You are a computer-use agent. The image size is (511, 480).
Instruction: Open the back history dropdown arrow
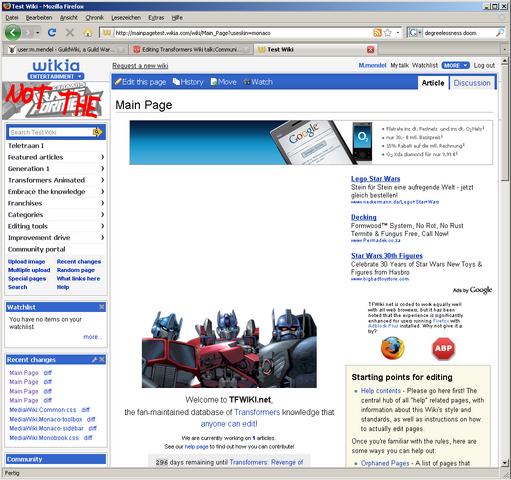pyautogui.click(x=38, y=33)
